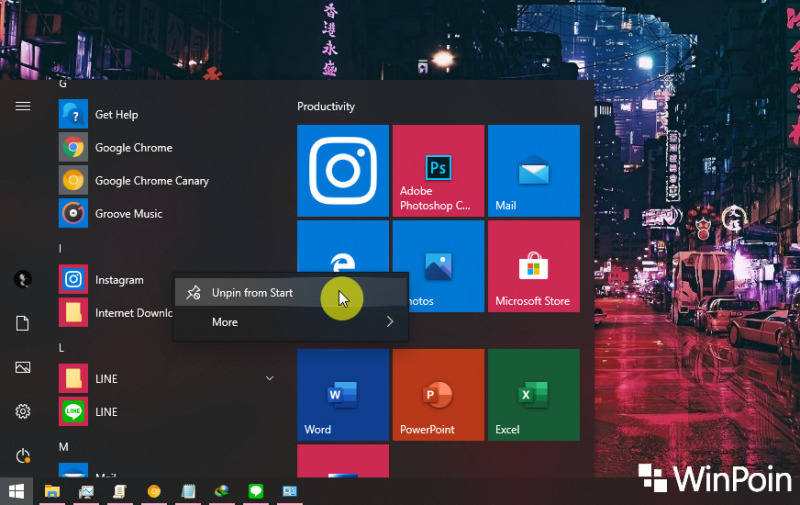Launch the Excel tile
800x505 pixels.
(534, 395)
